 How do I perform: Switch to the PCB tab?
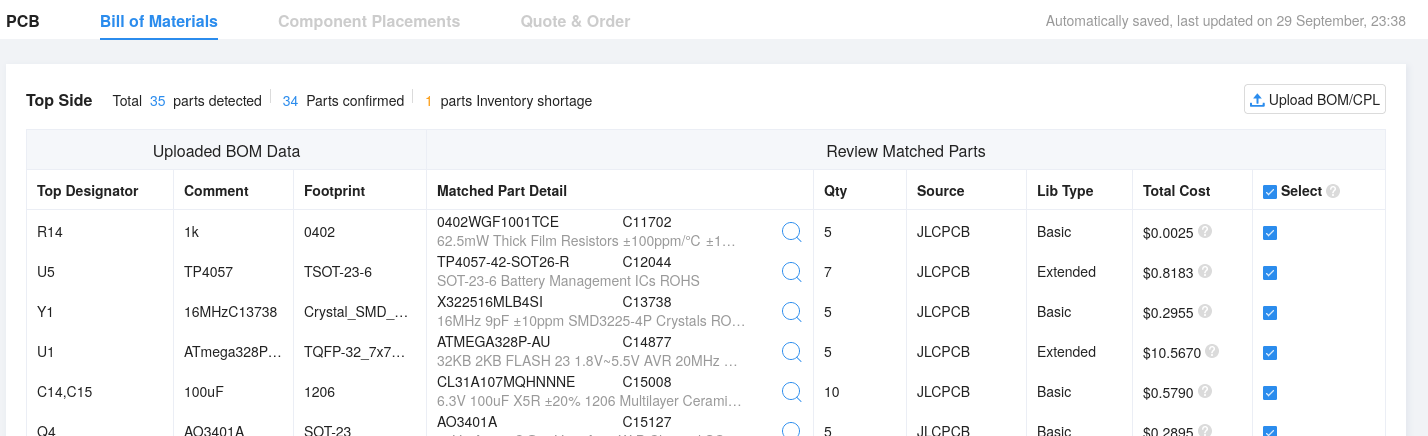click(23, 21)
